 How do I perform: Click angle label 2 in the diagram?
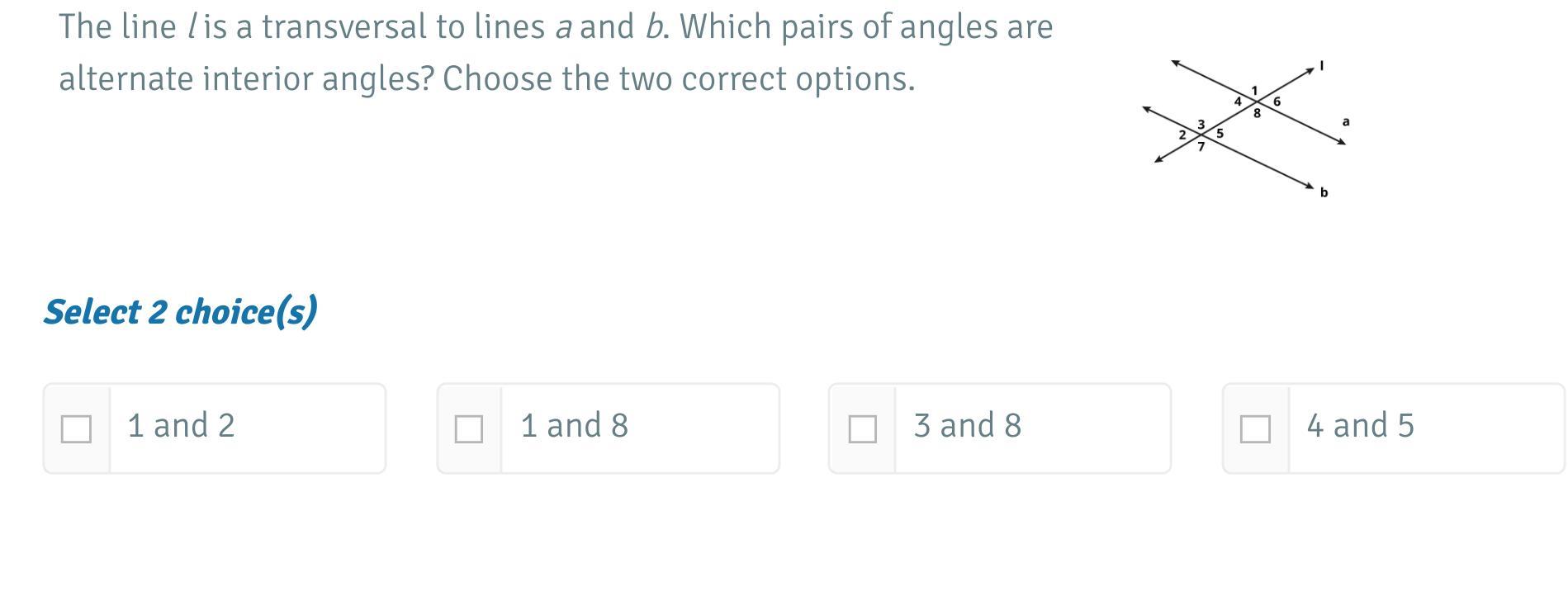click(x=1182, y=135)
